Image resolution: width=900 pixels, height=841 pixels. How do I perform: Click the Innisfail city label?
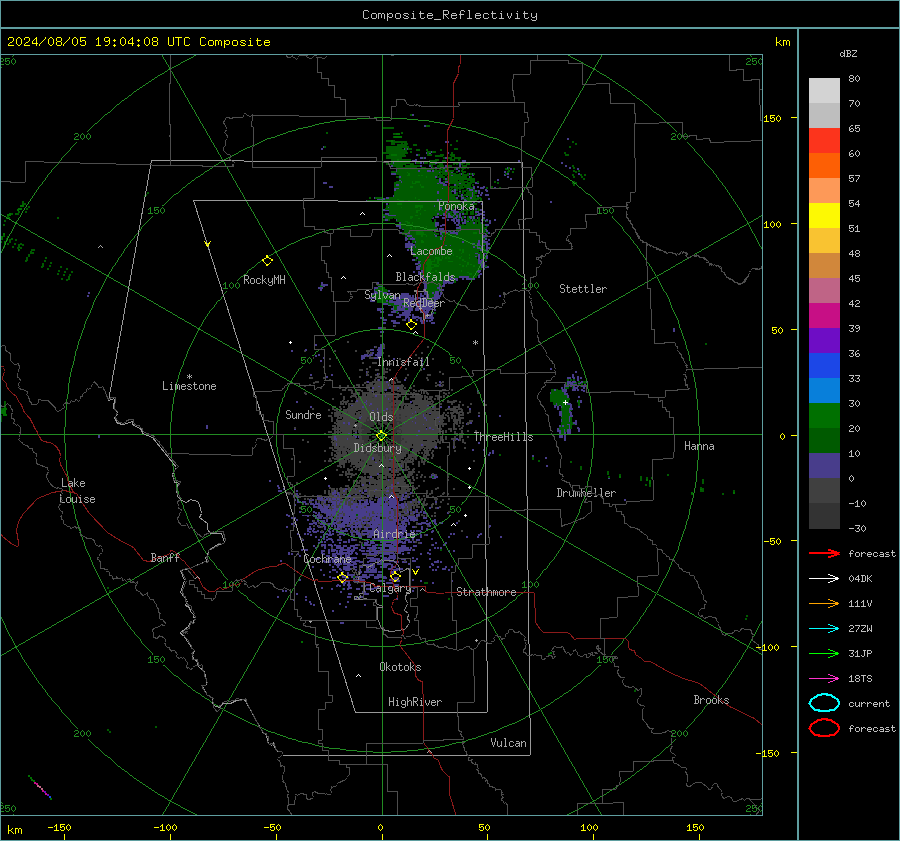coord(404,362)
